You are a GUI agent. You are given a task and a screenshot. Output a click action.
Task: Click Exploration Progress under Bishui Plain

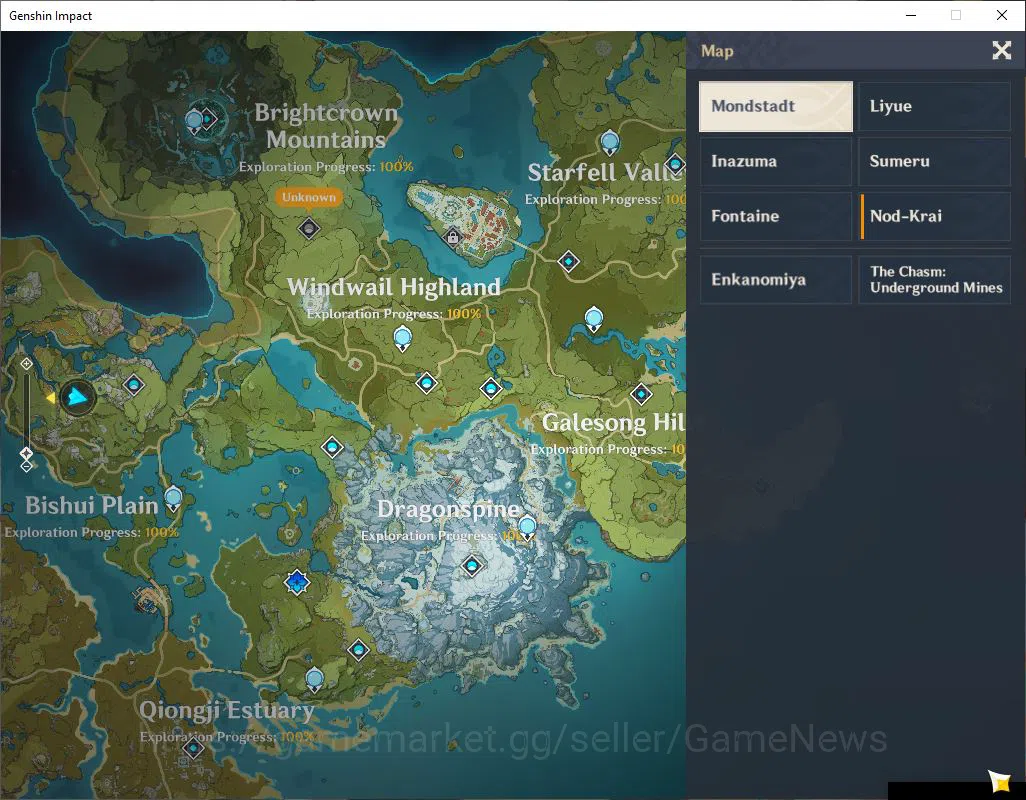click(92, 532)
